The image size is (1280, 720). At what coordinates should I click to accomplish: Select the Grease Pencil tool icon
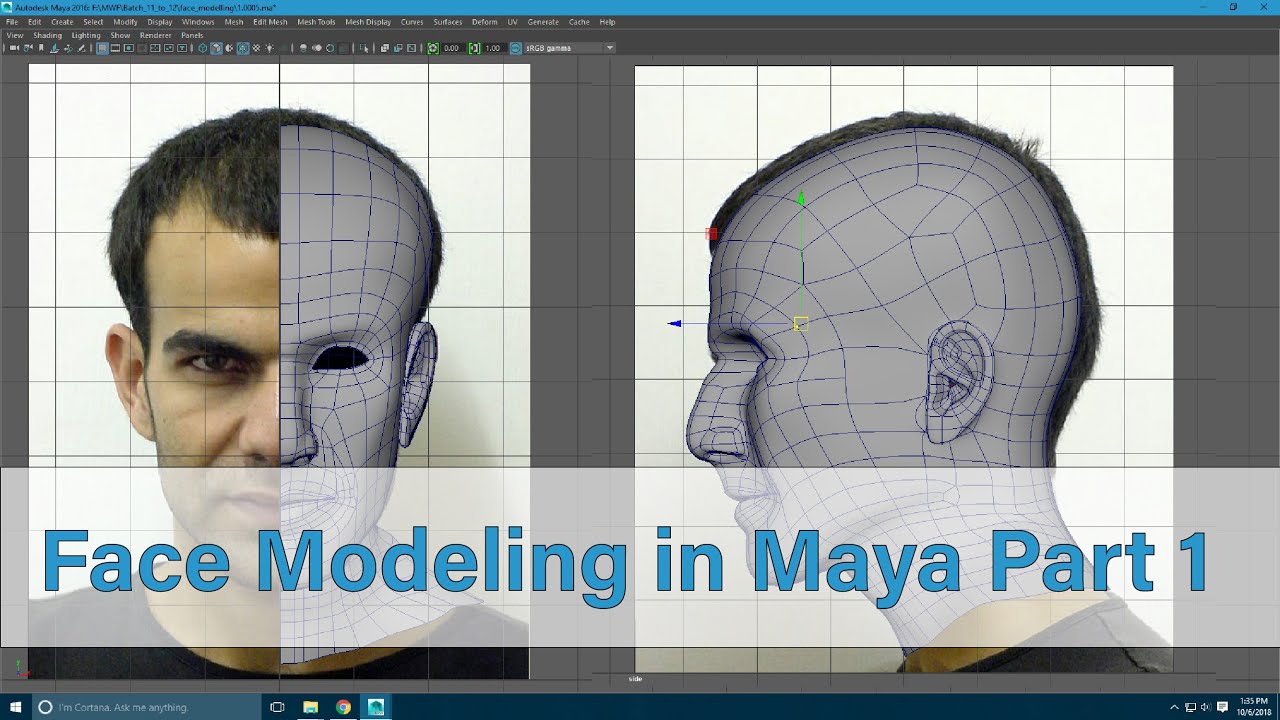[81, 48]
